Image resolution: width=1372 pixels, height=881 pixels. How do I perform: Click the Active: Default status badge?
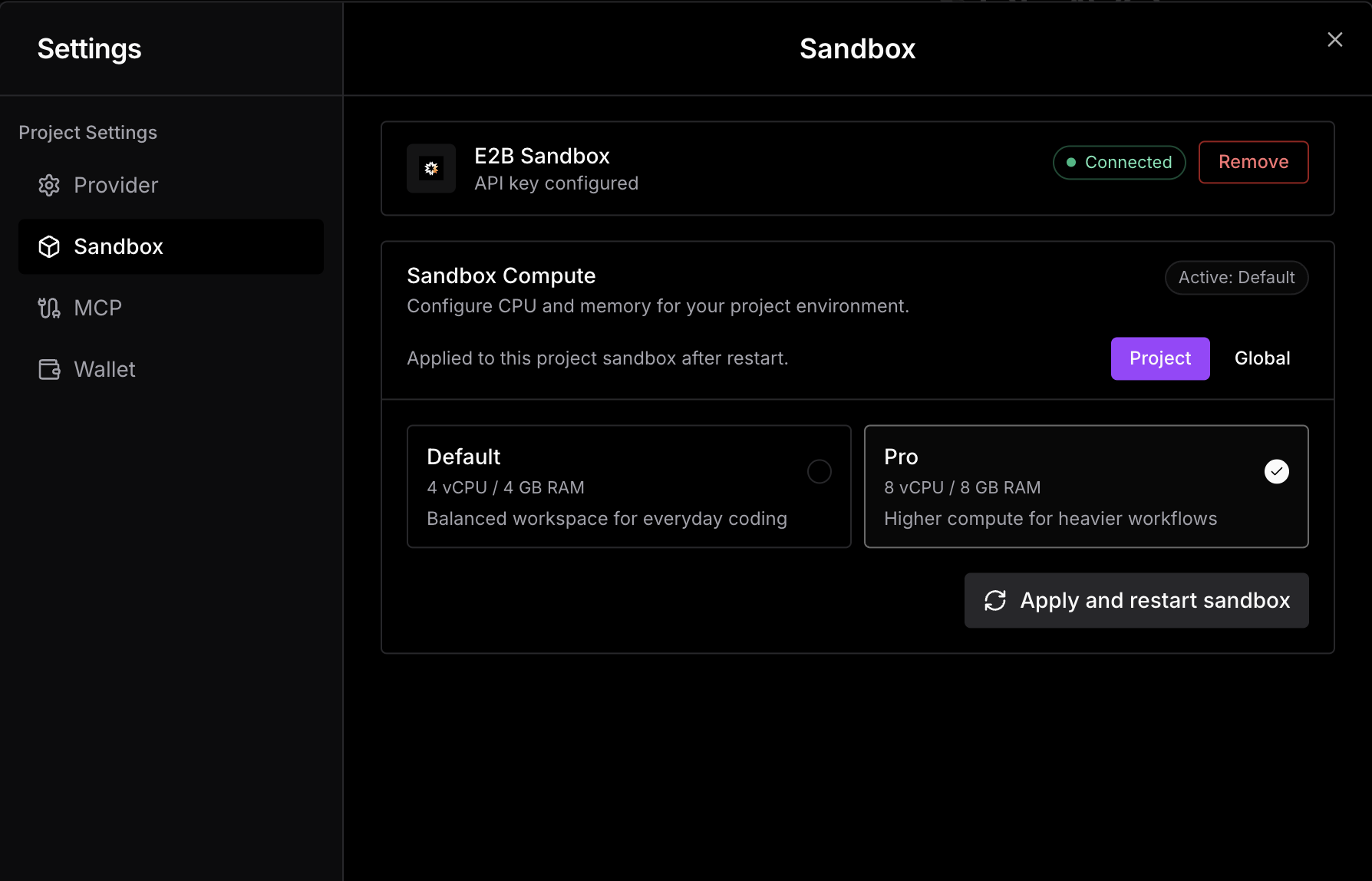point(1236,278)
